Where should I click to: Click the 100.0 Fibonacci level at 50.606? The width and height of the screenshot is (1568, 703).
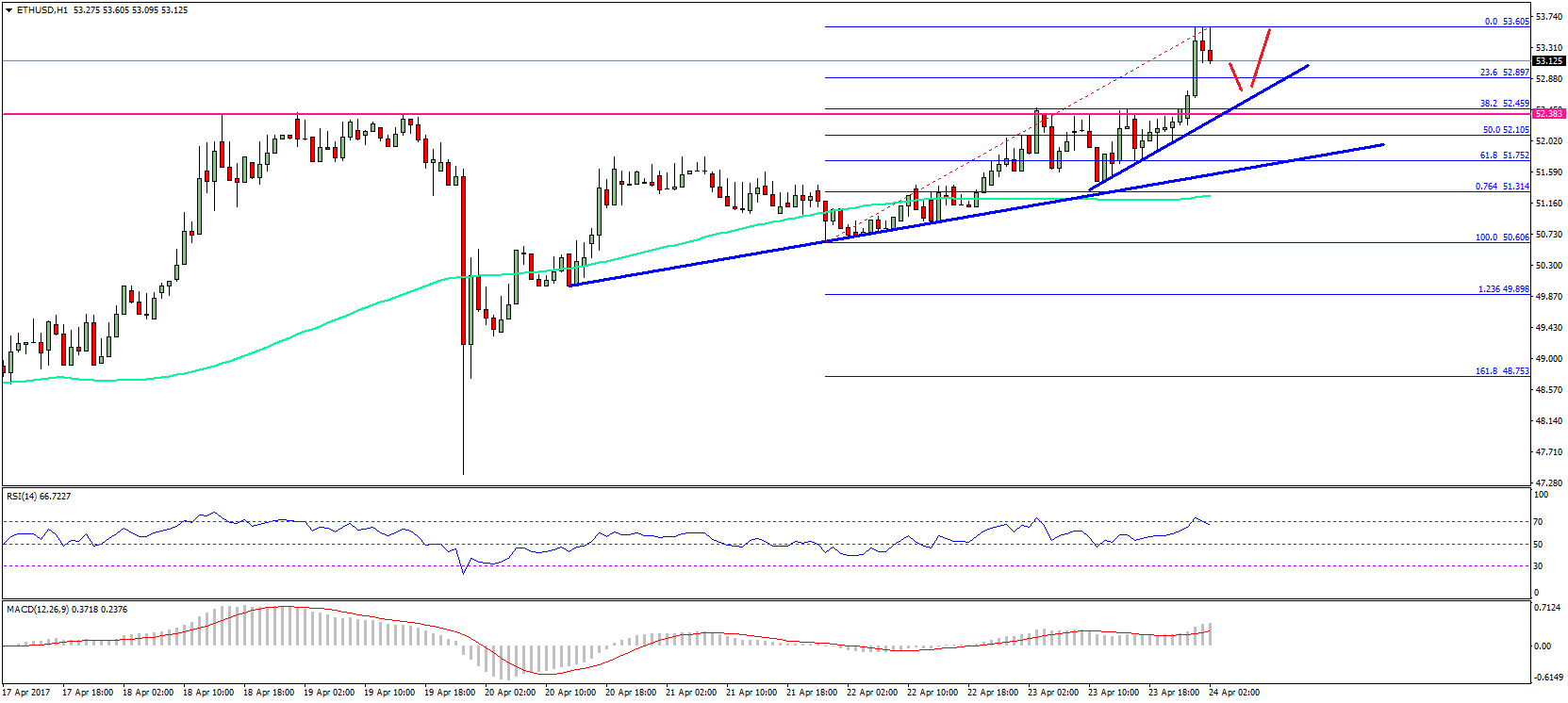point(1502,237)
